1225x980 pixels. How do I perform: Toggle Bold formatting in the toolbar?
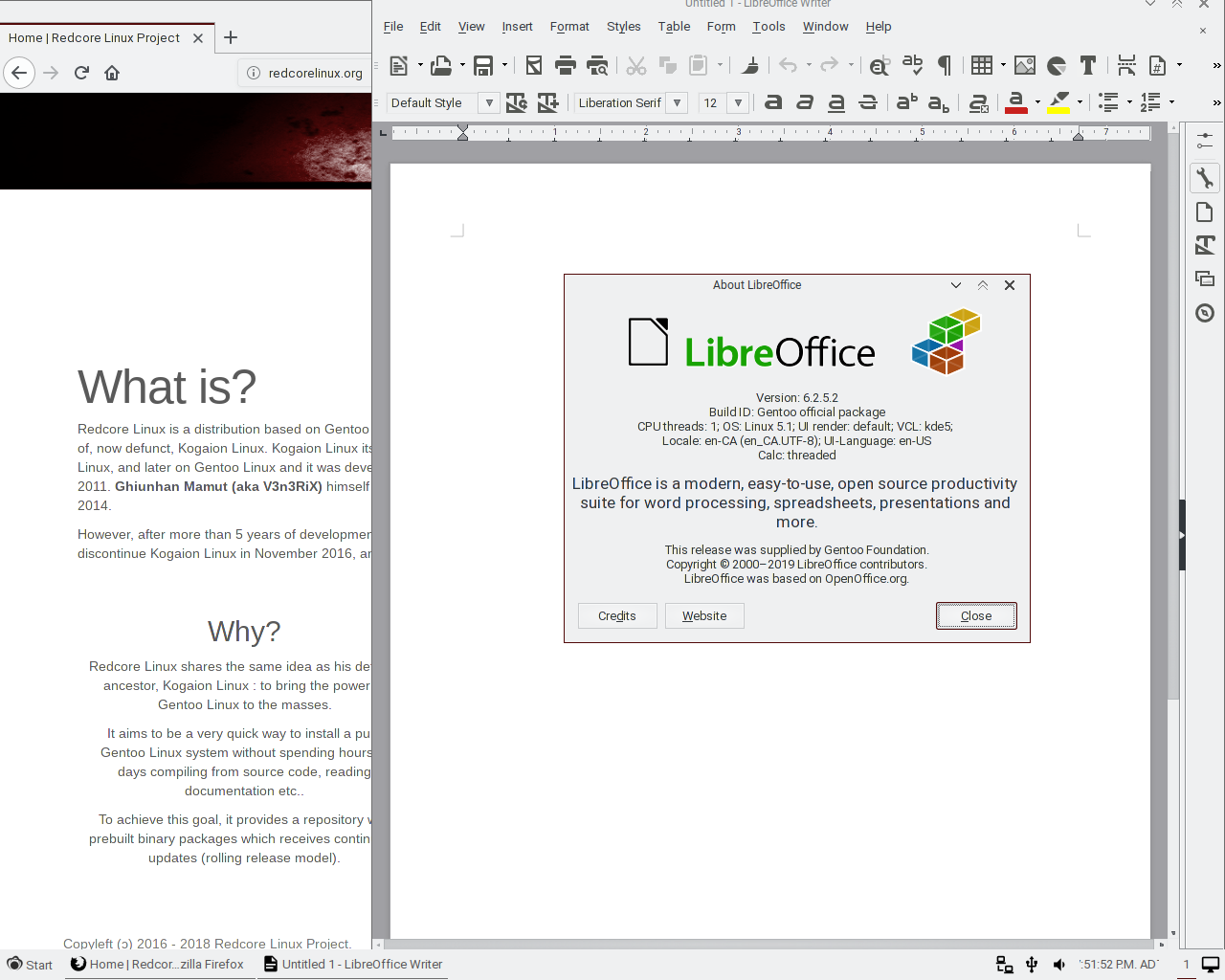(773, 102)
